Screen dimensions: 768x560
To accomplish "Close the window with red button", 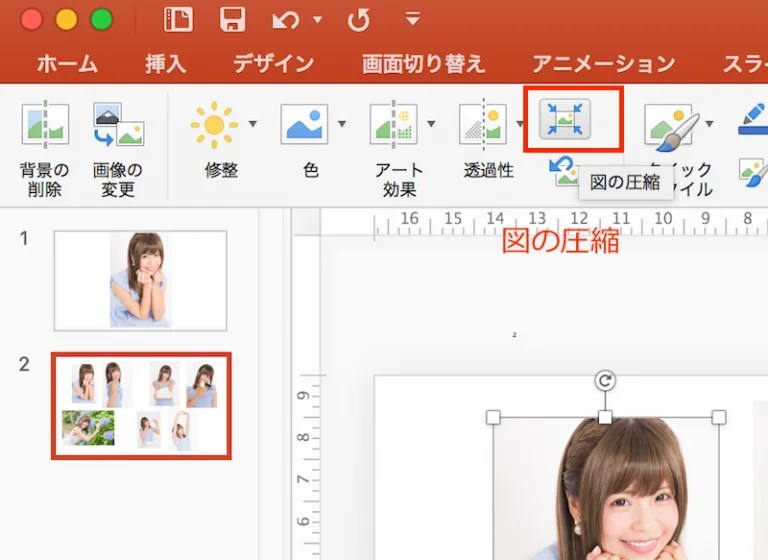I will tap(31, 20).
